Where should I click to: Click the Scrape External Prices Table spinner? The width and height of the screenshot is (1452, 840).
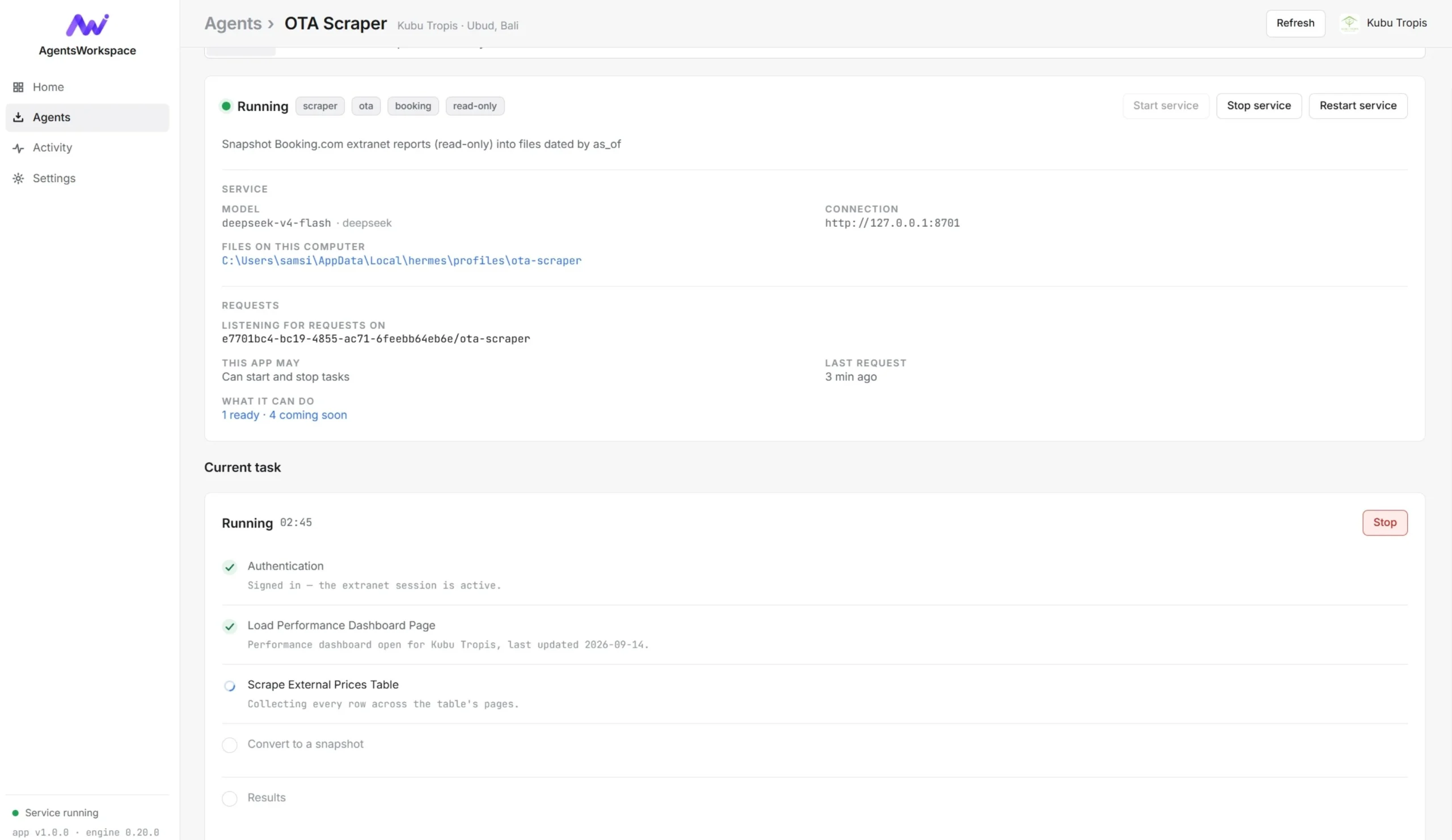tap(229, 686)
